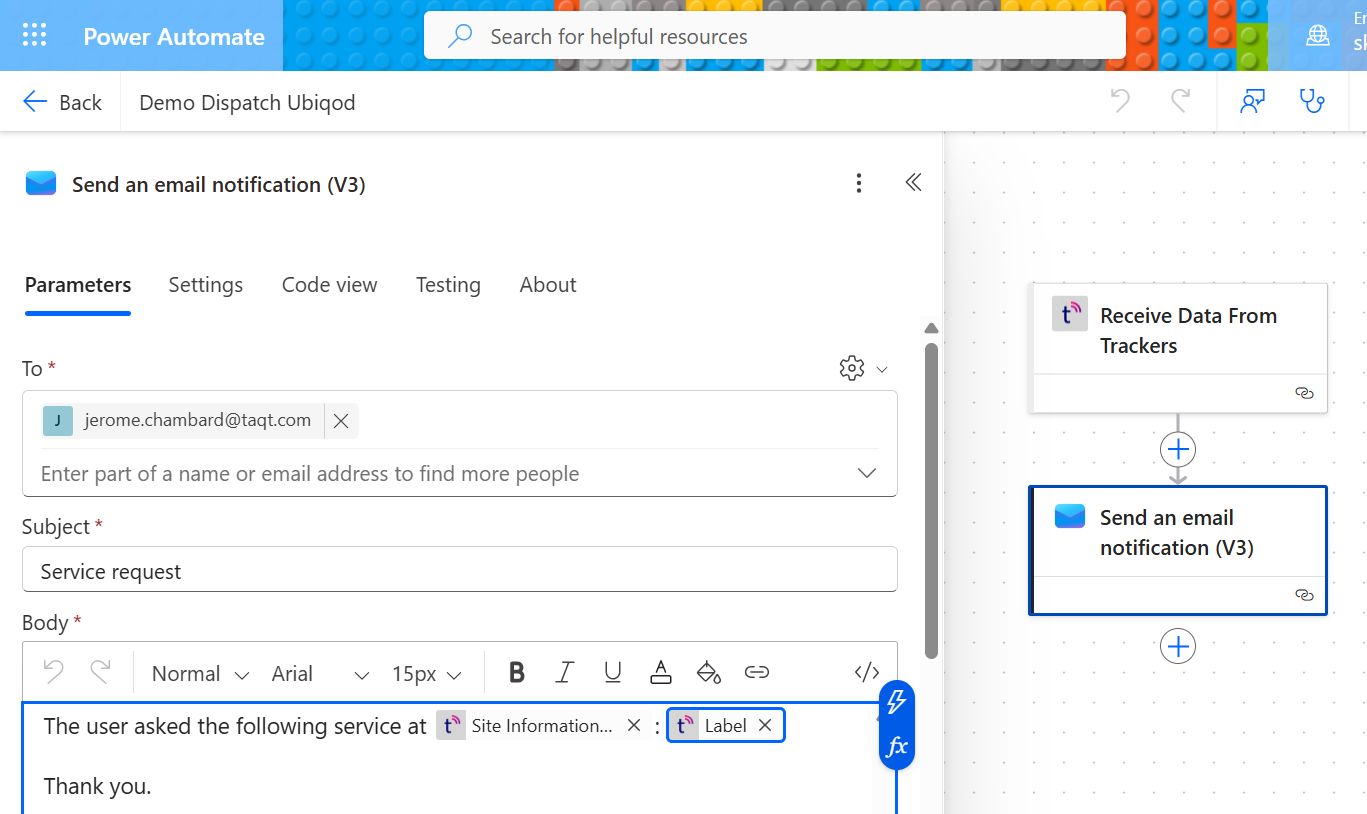1367x814 pixels.
Task: Open the Arial font dropdown
Action: coord(321,674)
